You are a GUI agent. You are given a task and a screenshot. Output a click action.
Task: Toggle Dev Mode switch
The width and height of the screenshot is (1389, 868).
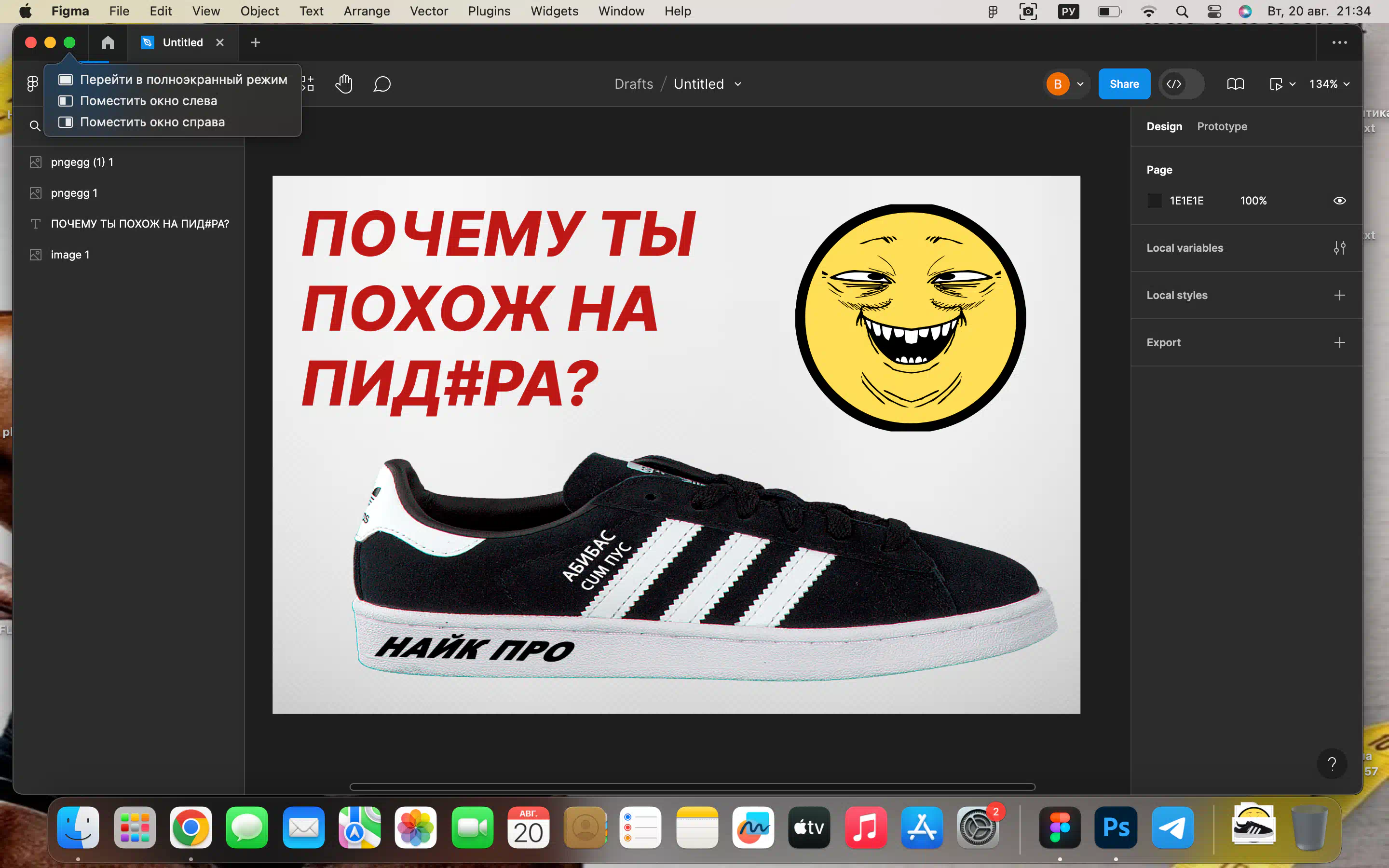tap(1181, 84)
